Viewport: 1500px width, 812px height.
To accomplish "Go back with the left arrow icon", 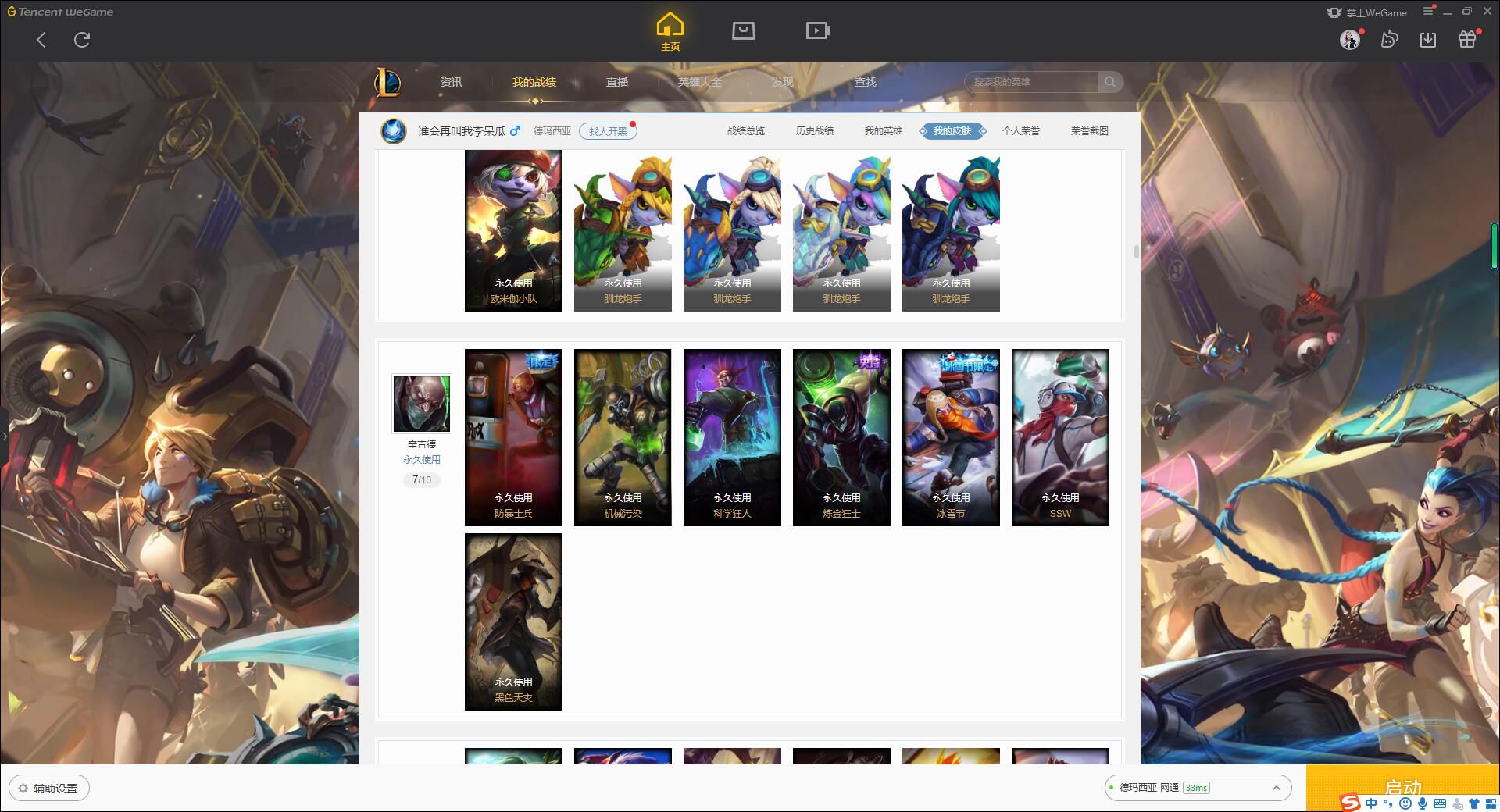I will 41,40.
